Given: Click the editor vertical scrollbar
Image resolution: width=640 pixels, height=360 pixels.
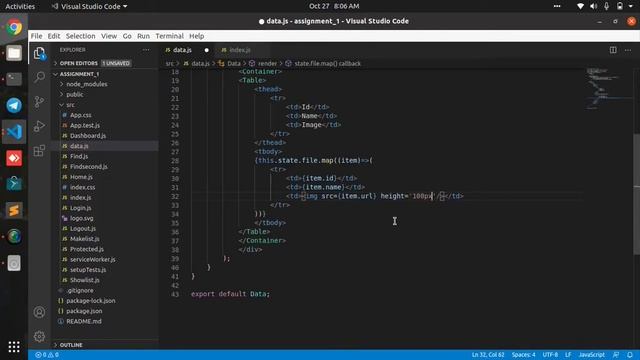Looking at the screenshot, I should click(x=636, y=194).
